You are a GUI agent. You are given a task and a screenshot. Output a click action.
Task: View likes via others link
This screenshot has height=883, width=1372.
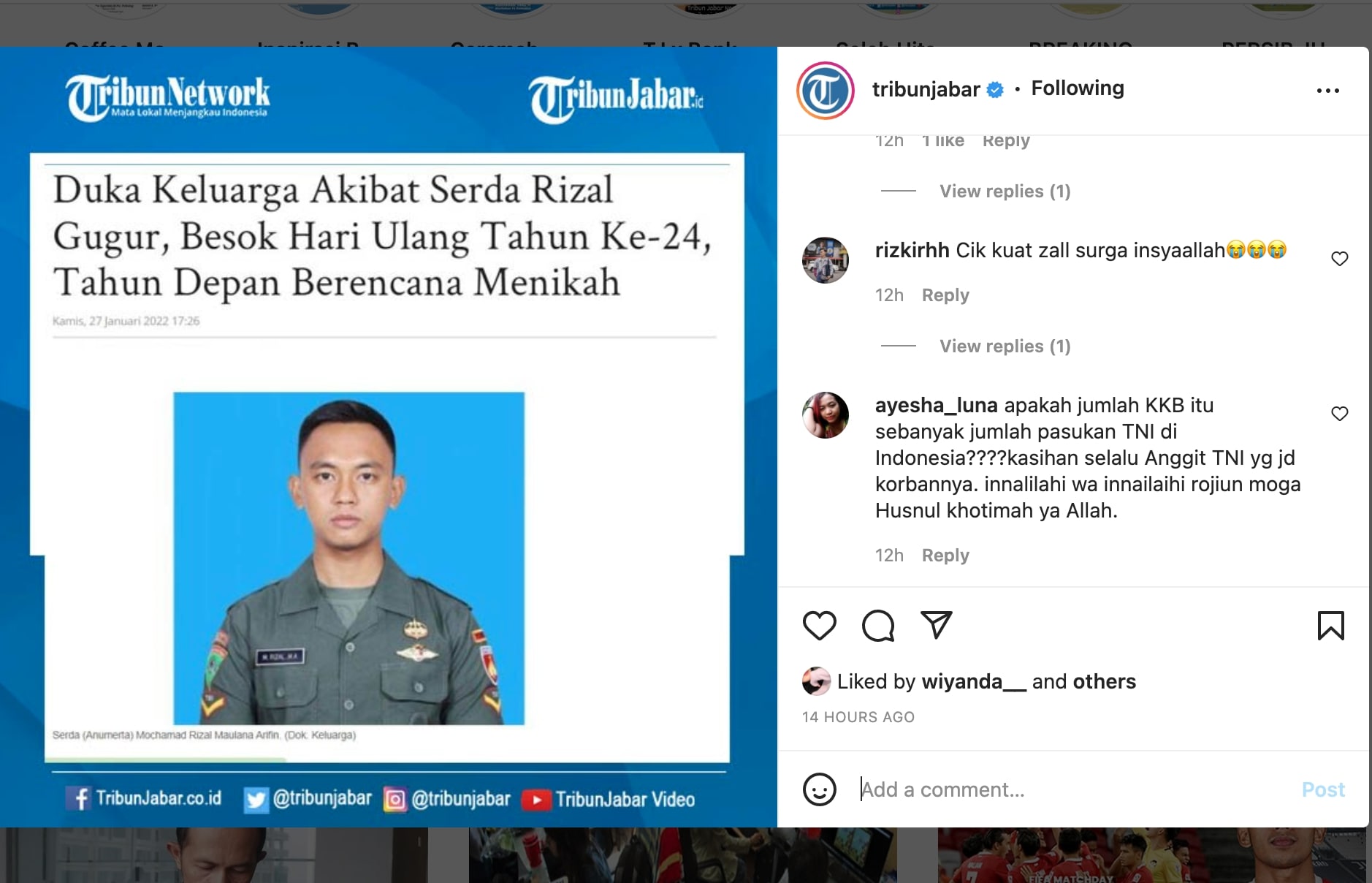[x=1104, y=681]
